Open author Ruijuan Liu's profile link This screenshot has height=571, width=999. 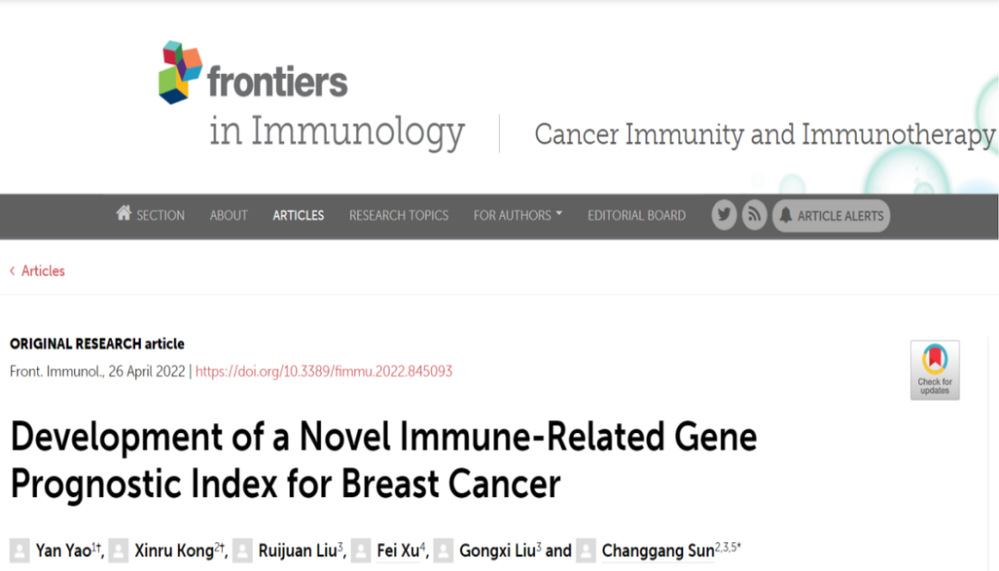pyautogui.click(x=296, y=551)
